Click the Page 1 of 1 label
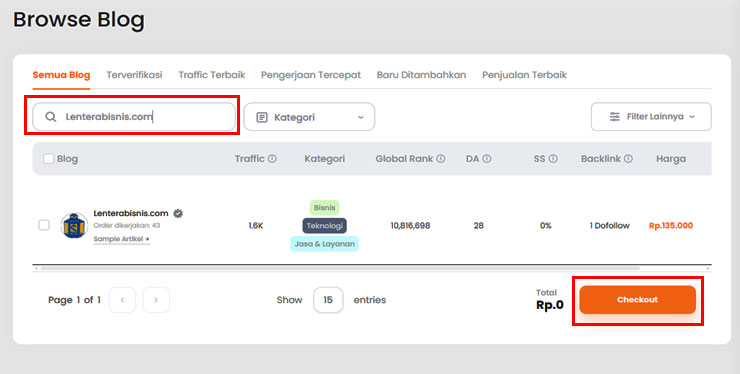This screenshot has height=374, width=740. pos(75,300)
